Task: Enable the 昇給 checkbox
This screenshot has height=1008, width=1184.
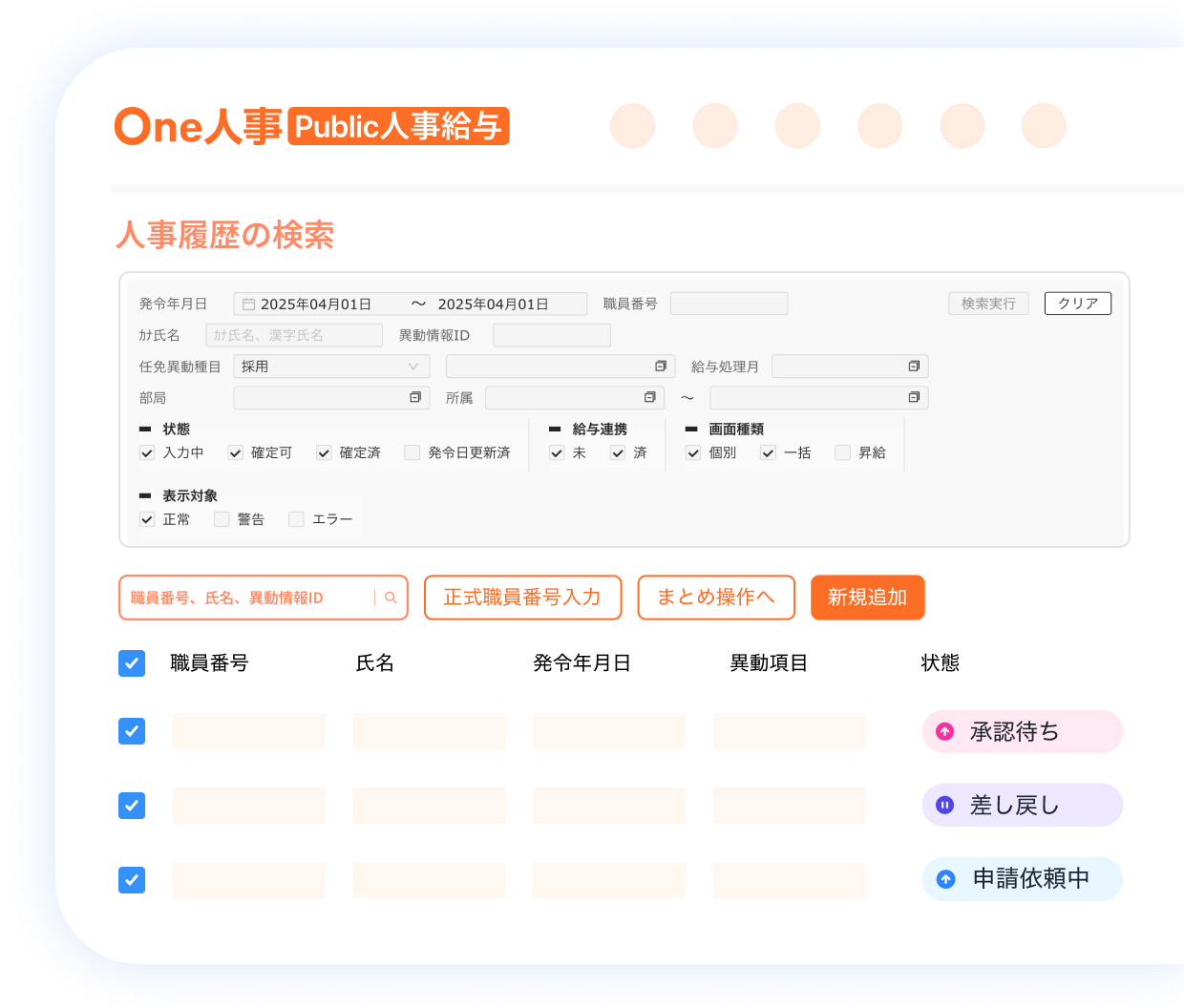Action: pos(842,452)
